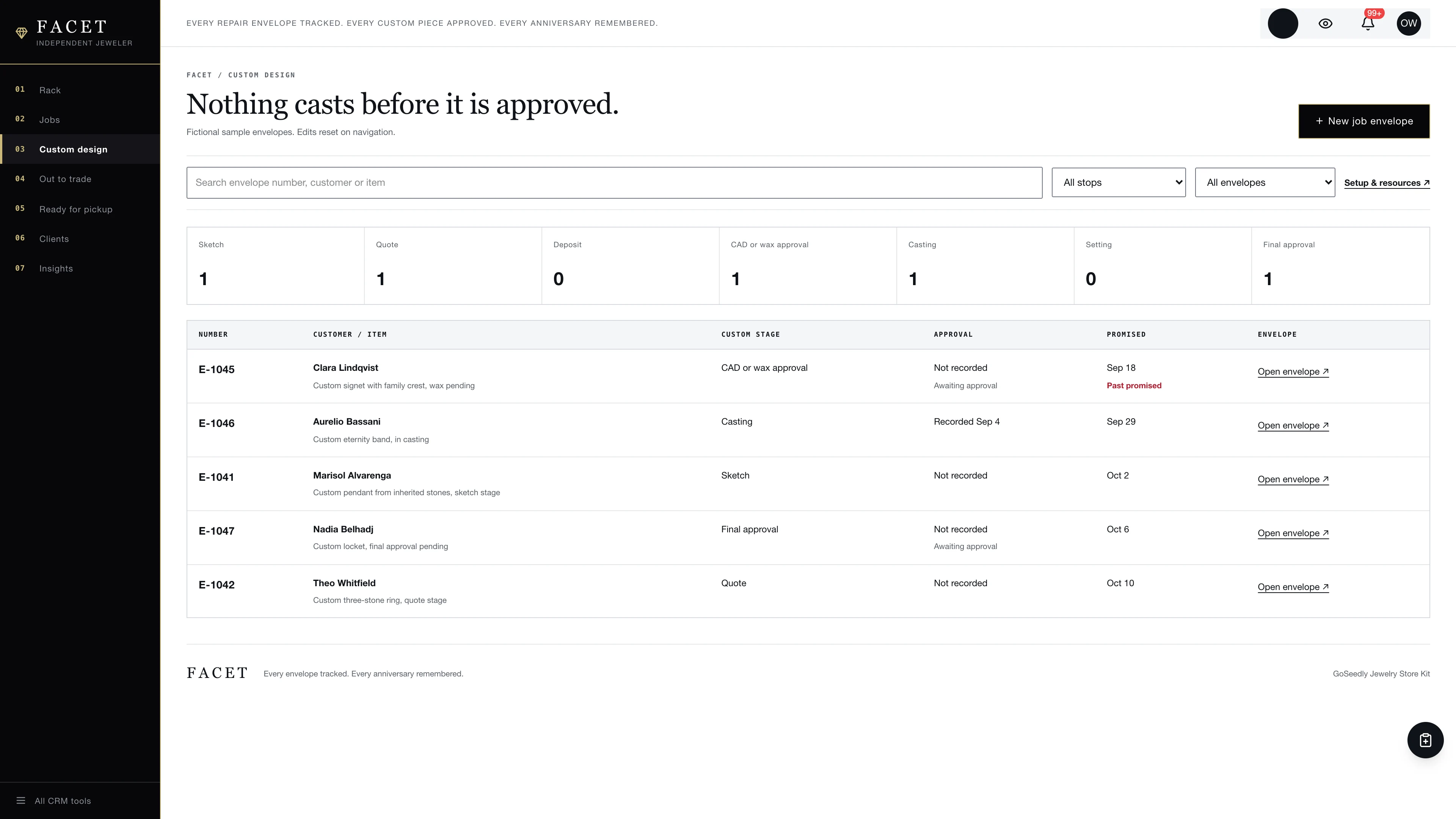Screen dimensions: 1456x819
Task: Click the PROMISED column header
Action: coord(1126,334)
